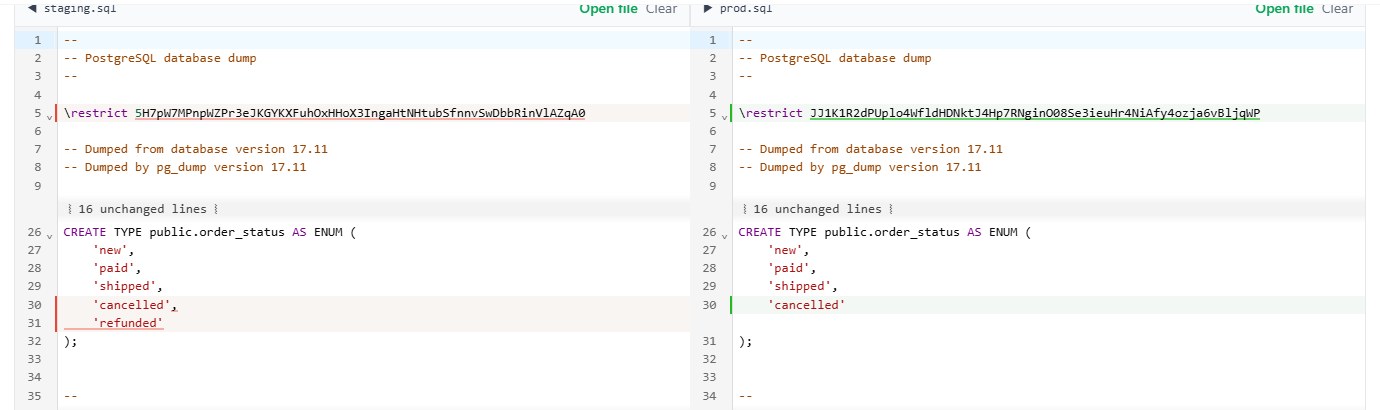The width and height of the screenshot is (1380, 410).
Task: Expand 16 unchanged lines in the staging.sql pane
Action: click(142, 209)
